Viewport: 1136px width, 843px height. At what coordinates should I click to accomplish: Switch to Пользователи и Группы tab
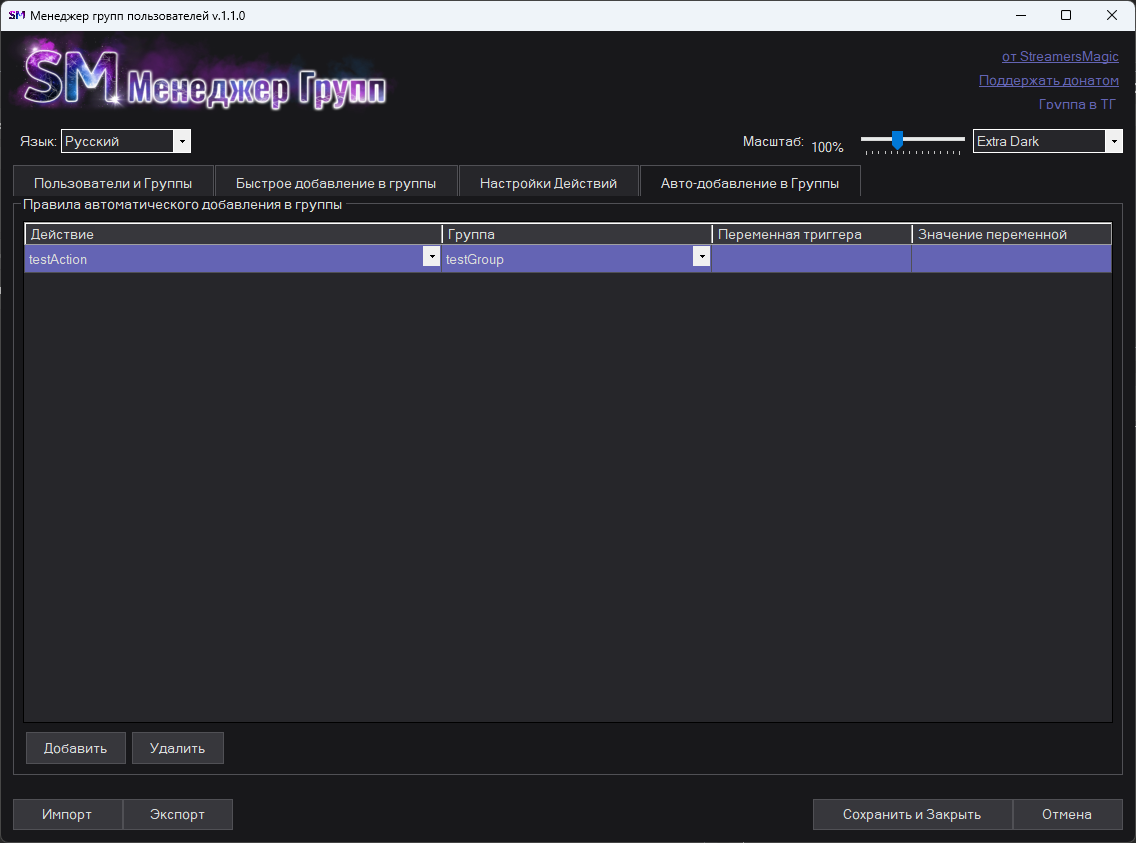point(113,183)
